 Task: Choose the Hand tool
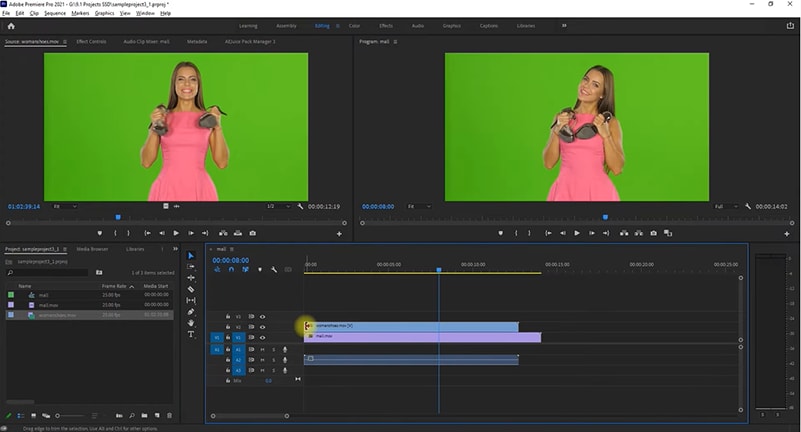(191, 323)
